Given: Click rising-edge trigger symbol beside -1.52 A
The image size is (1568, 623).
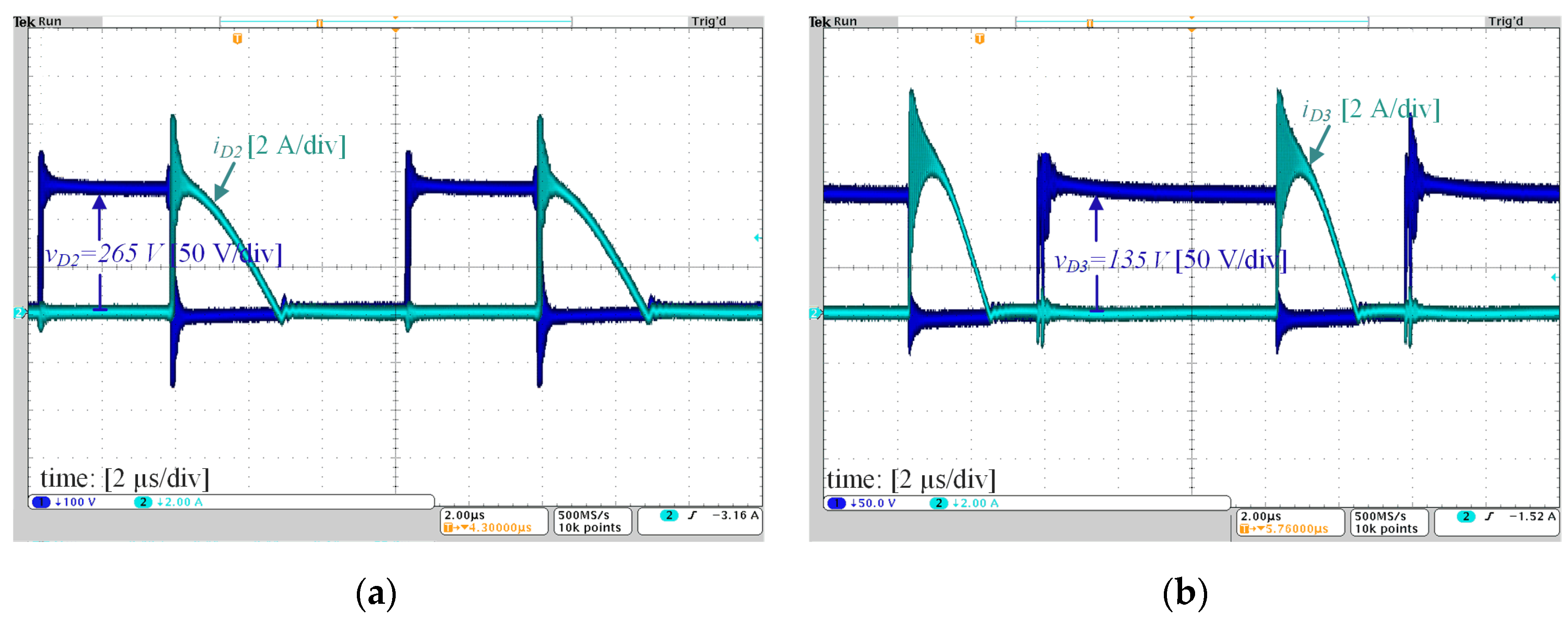Looking at the screenshot, I should [x=1489, y=517].
